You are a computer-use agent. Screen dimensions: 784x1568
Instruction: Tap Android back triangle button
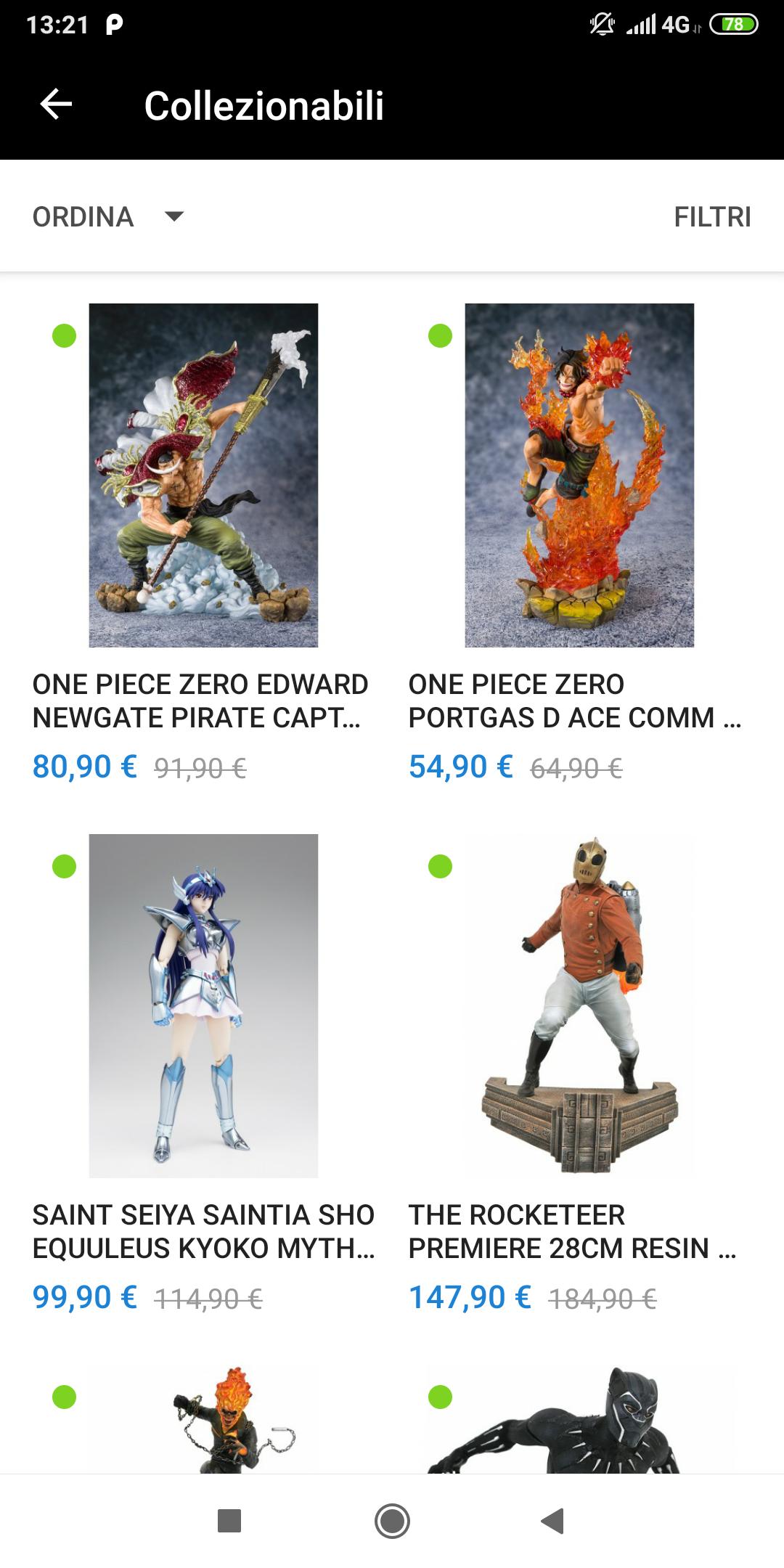tap(553, 1520)
